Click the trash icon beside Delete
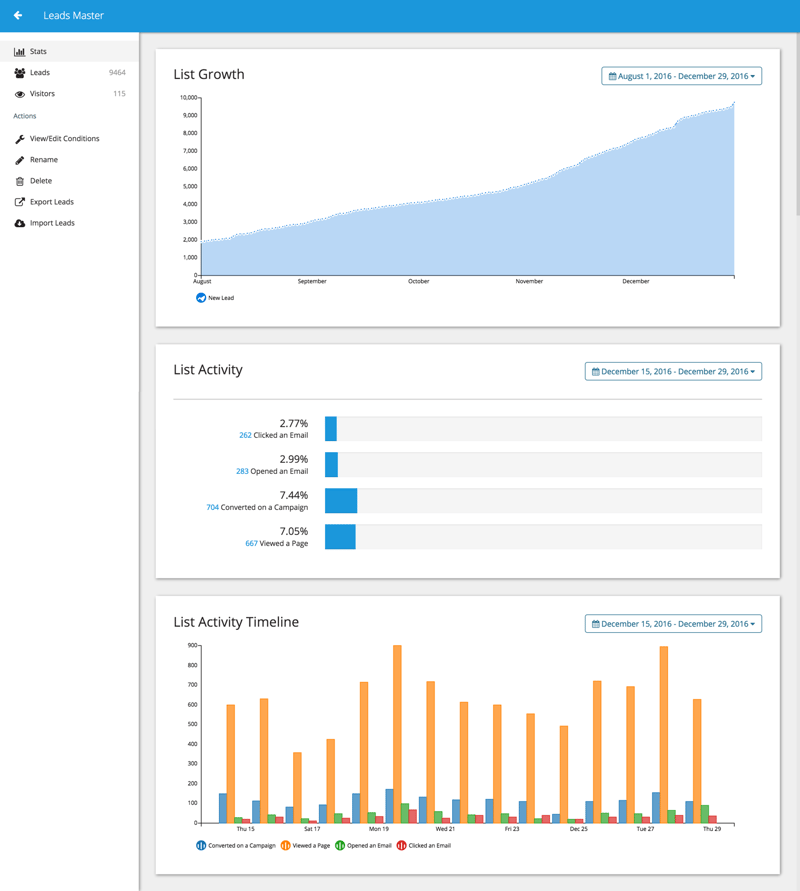800x891 pixels. click(19, 181)
